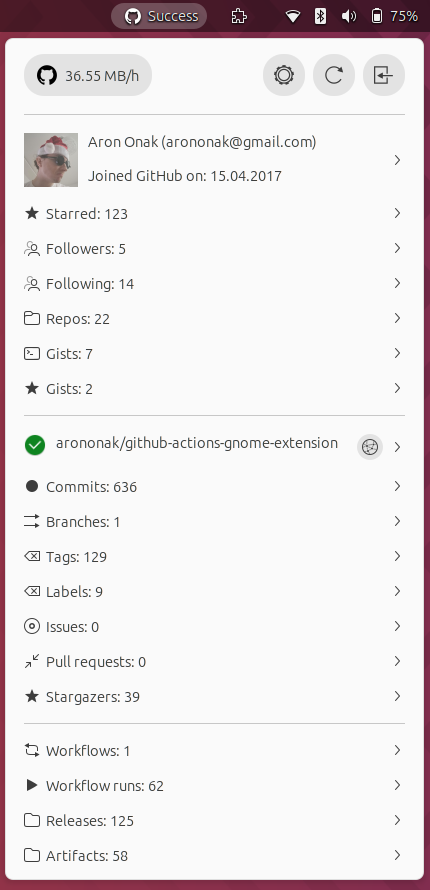Screen dimensions: 430x890
Task: Click the refresh arrow icon
Action: point(334,75)
